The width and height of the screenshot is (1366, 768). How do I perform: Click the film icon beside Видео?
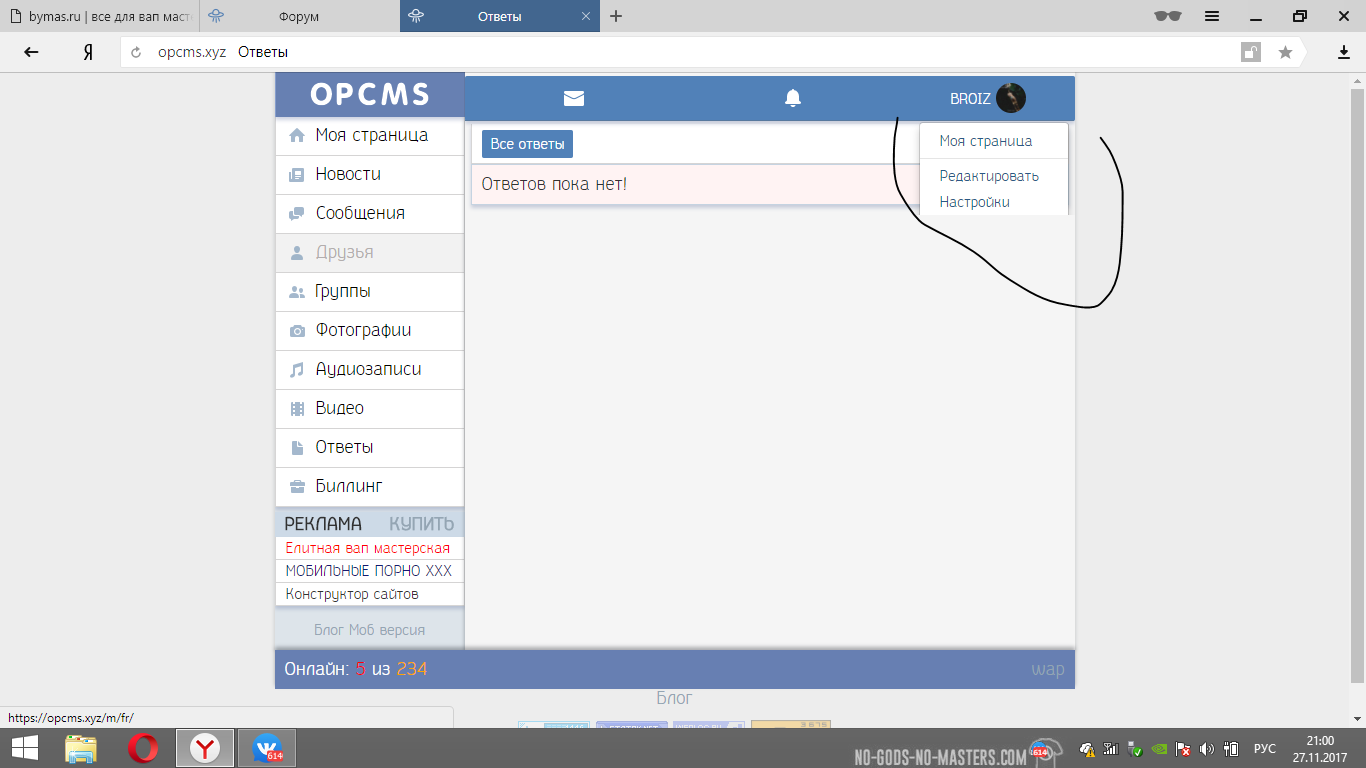tap(297, 409)
